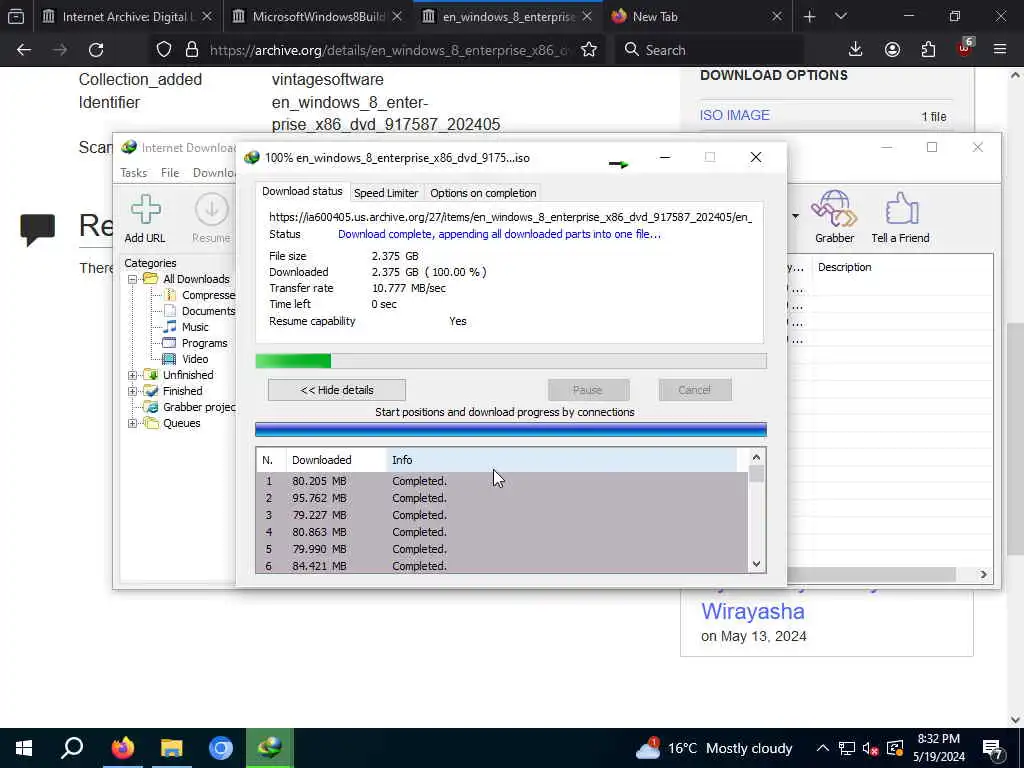Click the IDM list horizontal scroll right arrow

point(984,574)
